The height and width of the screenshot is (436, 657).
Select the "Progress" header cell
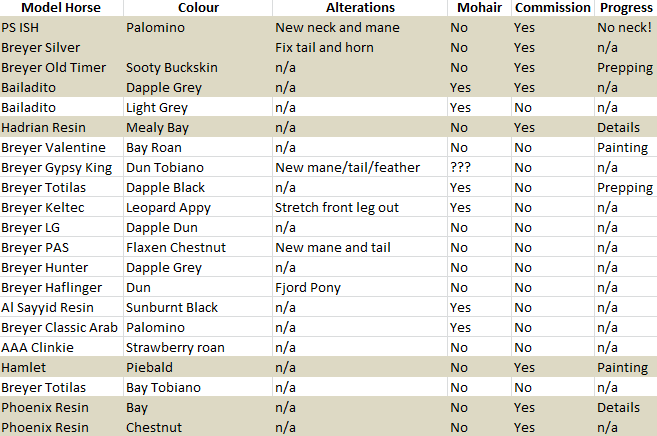[x=625, y=8]
